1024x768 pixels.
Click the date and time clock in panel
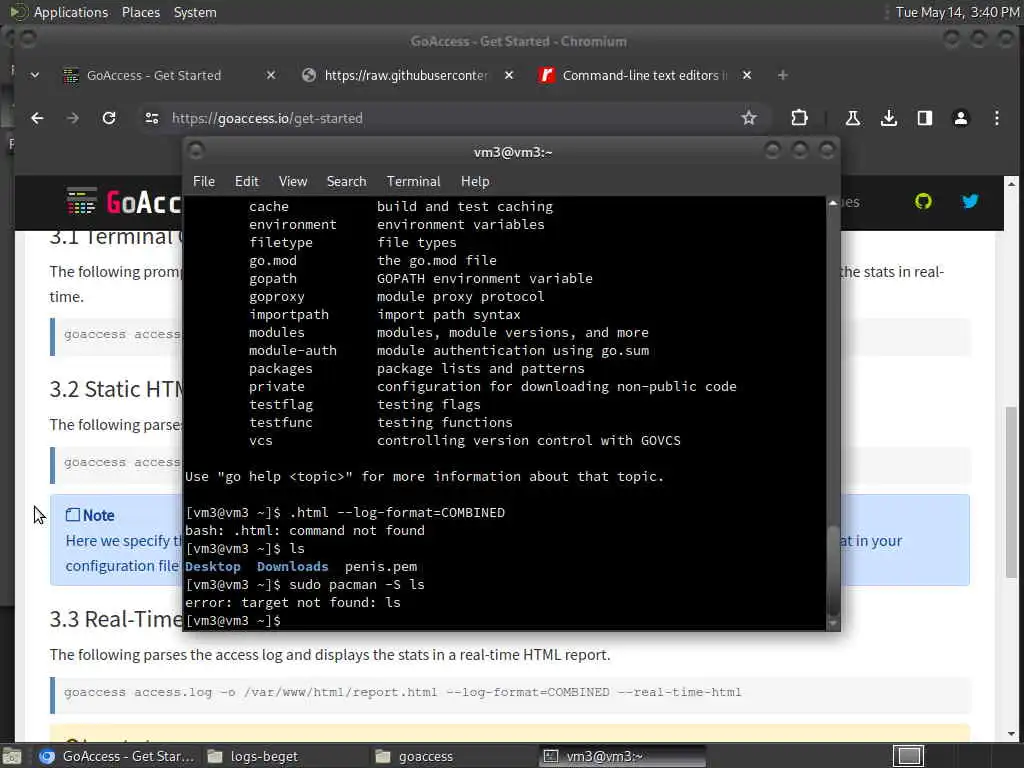click(x=957, y=12)
